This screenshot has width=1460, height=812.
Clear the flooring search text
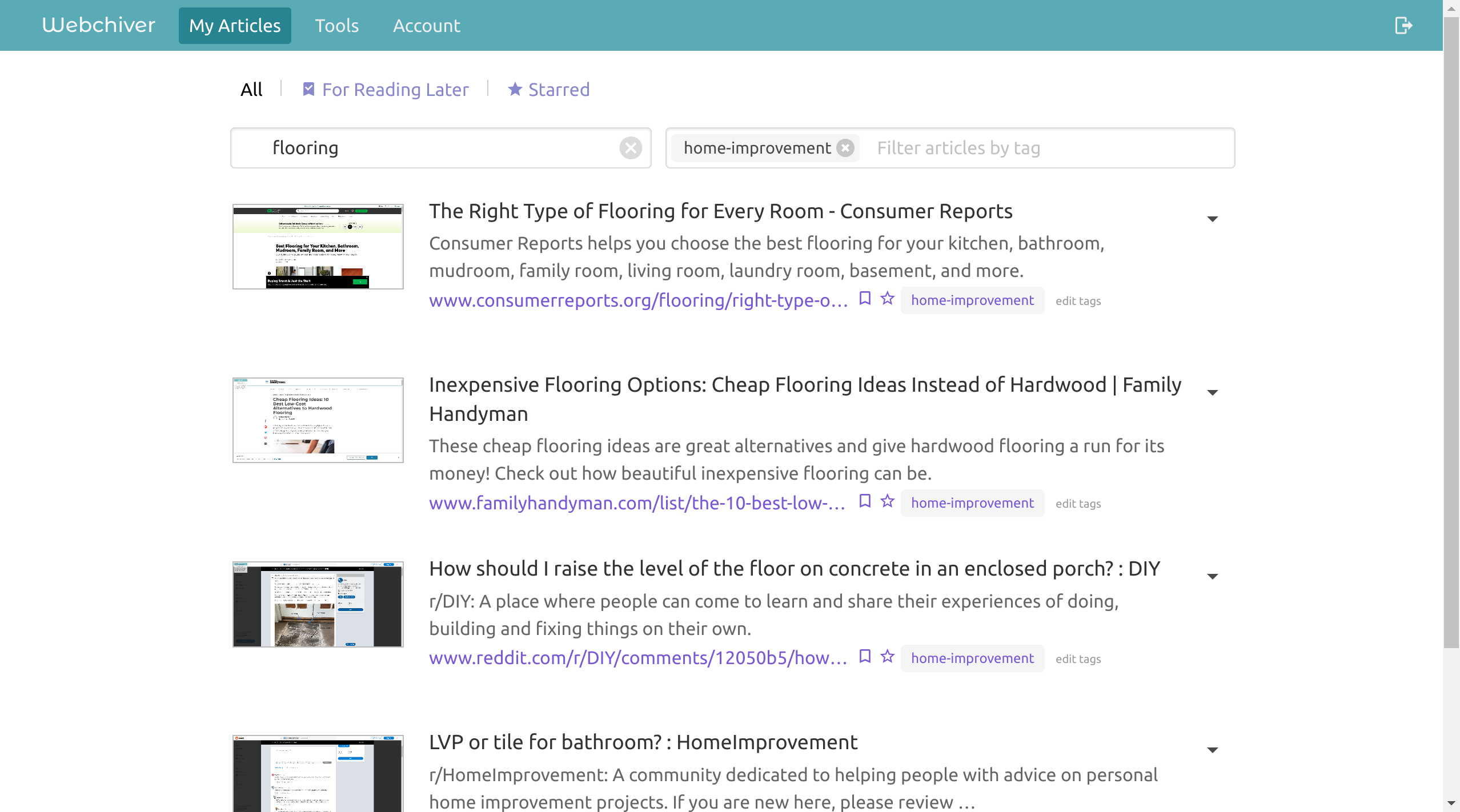pyautogui.click(x=630, y=148)
